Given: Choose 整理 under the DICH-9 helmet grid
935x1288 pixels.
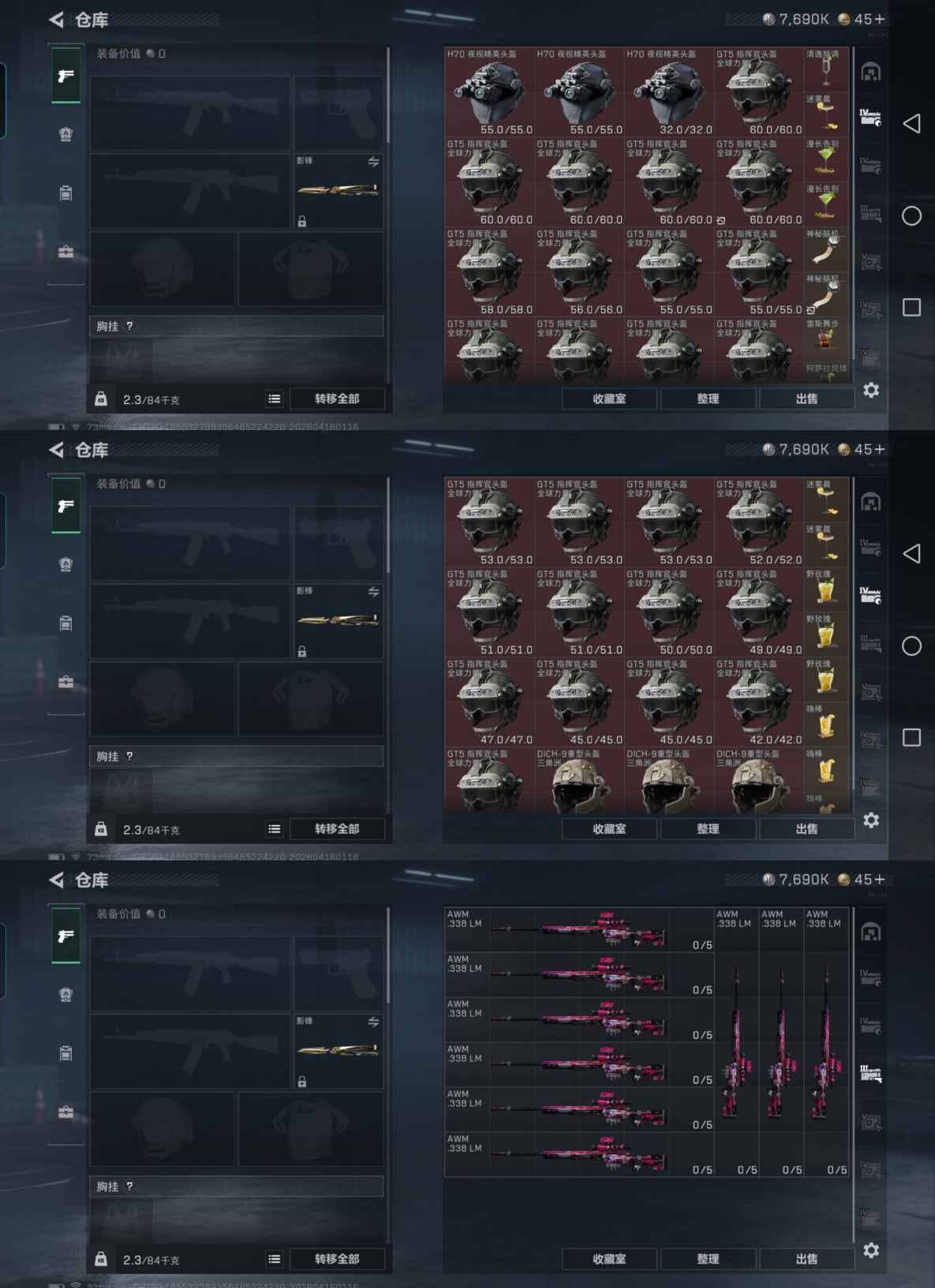Looking at the screenshot, I should coord(708,829).
